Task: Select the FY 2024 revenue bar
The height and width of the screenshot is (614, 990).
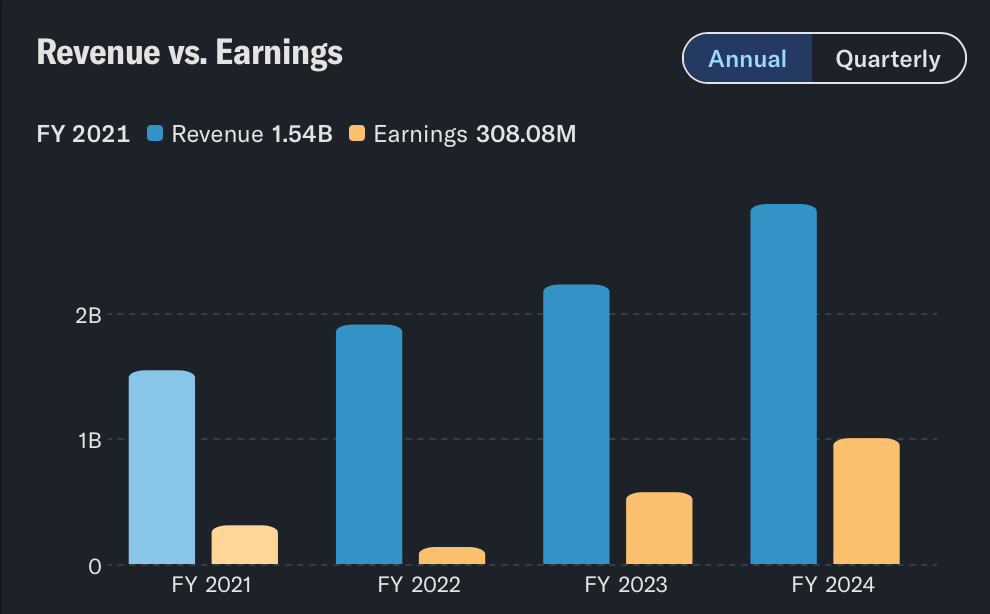Action: [x=783, y=384]
